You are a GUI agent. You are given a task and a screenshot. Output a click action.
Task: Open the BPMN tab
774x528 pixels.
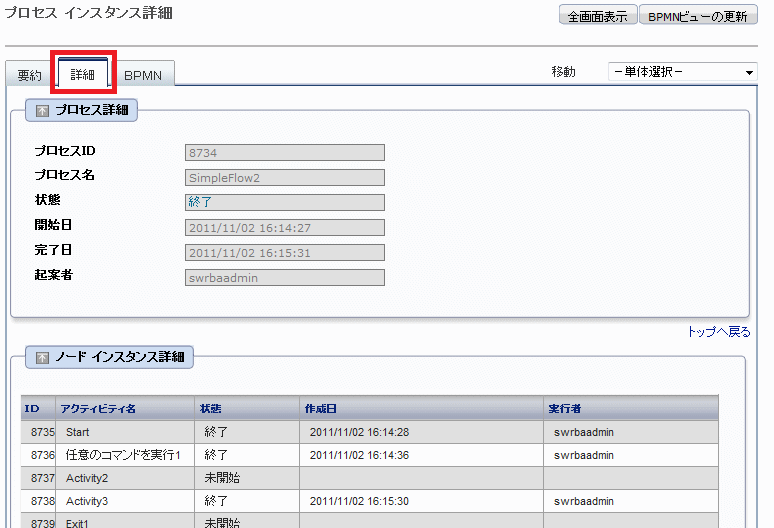click(x=143, y=76)
